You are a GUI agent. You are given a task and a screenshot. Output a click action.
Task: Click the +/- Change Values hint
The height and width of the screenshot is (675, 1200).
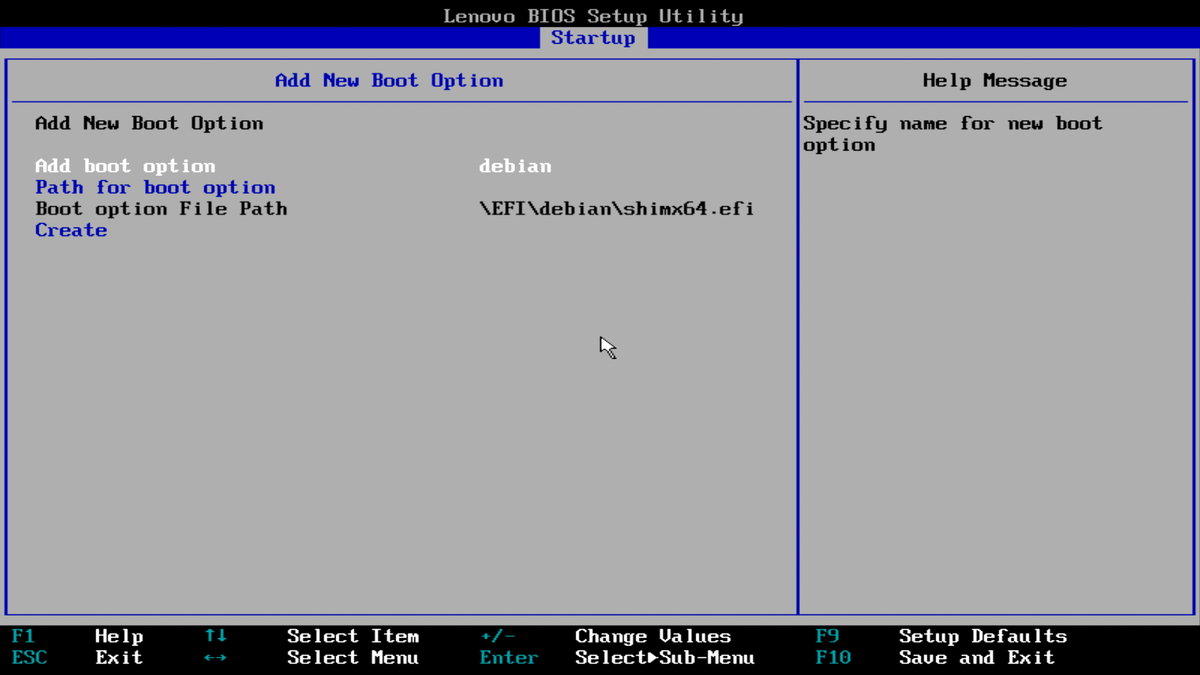pos(605,636)
